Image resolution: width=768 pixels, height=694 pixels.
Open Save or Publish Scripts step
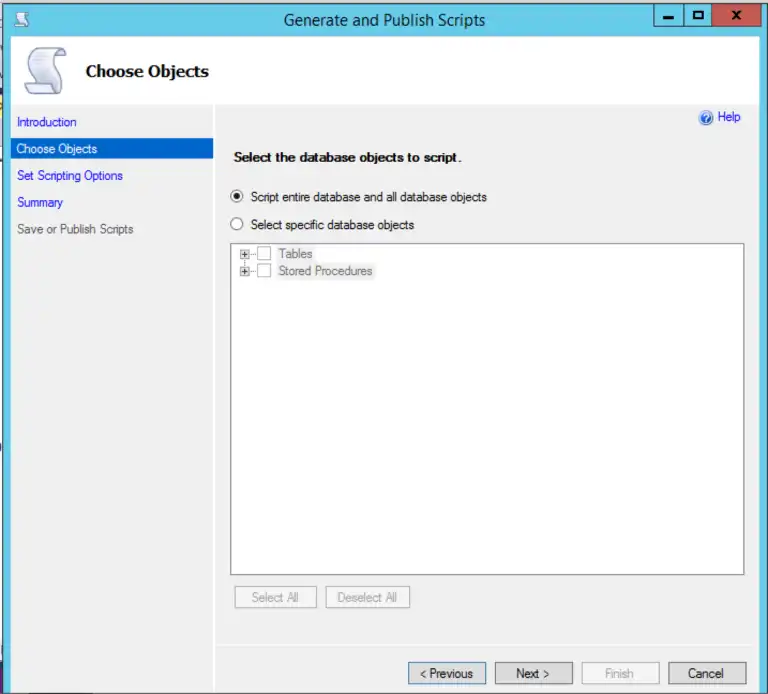(x=75, y=229)
